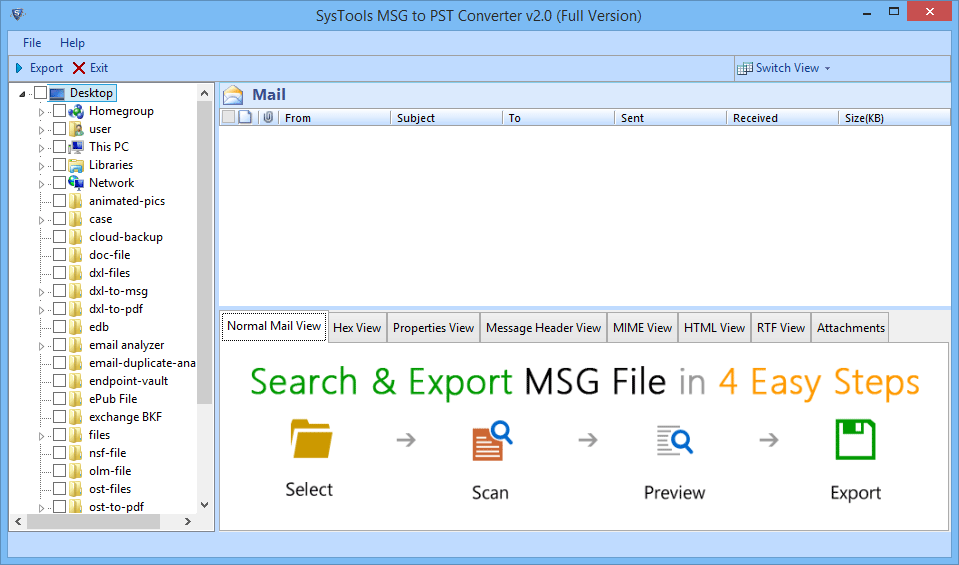Click the exchange BKF folder icon
This screenshot has width=959, height=565.
pos(76,417)
